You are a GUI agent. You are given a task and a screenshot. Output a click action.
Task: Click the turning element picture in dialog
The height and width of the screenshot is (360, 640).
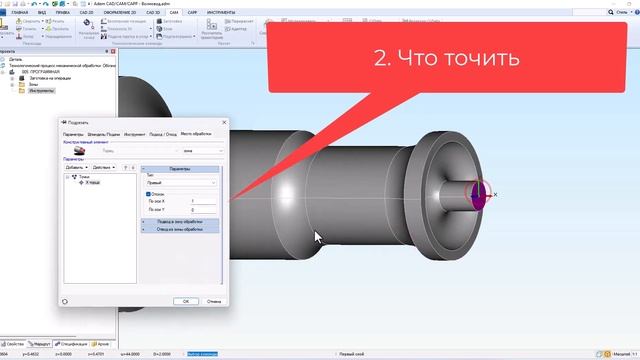tap(79, 151)
